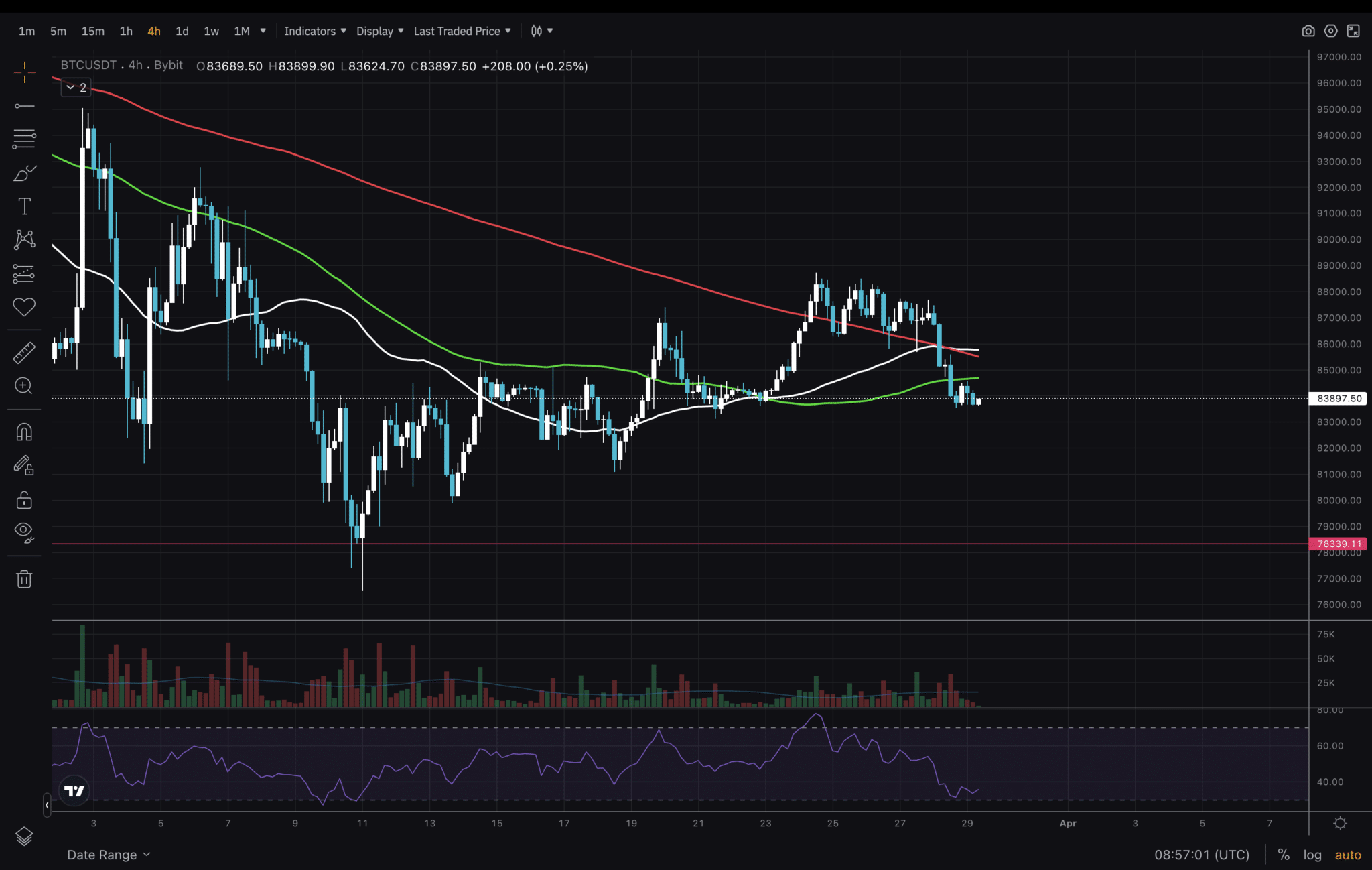Toggle fullscreen chart mode
Viewport: 1372px width, 870px height.
coord(1353,31)
